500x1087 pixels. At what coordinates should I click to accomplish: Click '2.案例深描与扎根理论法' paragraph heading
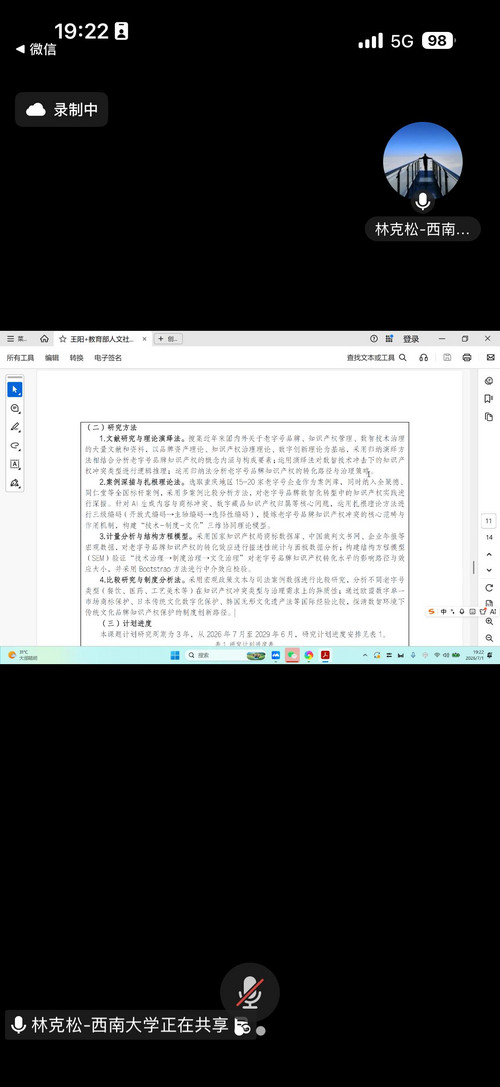144,480
